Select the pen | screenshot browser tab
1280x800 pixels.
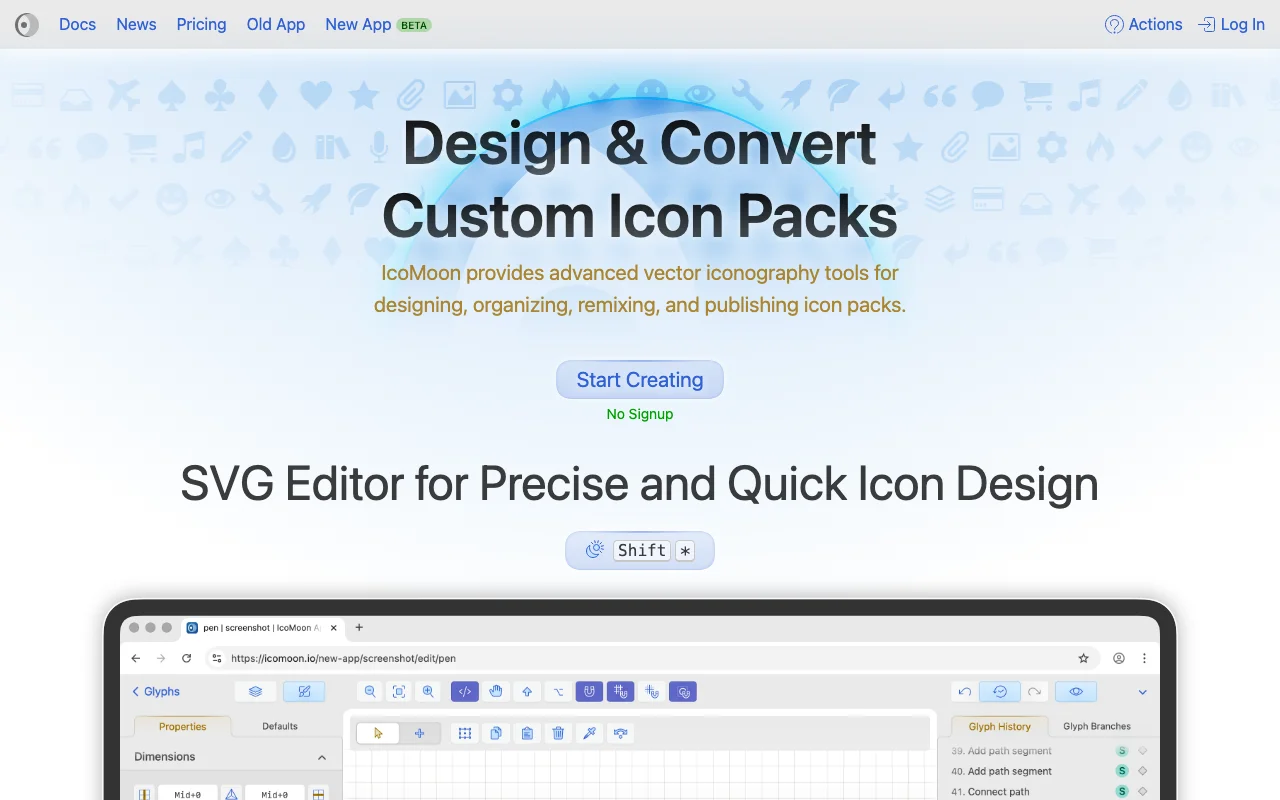pyautogui.click(x=264, y=628)
